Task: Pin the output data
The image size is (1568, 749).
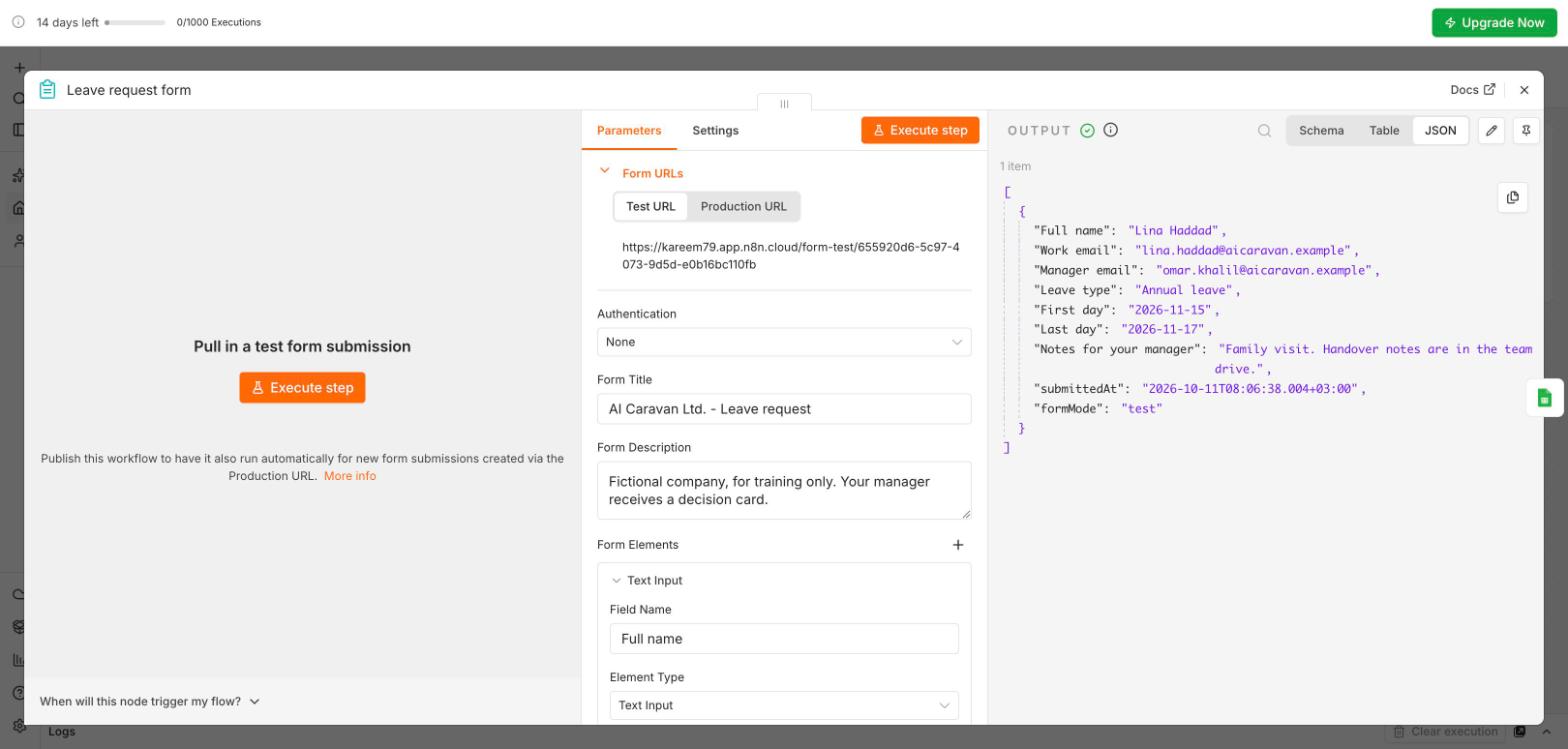Action: [1526, 130]
